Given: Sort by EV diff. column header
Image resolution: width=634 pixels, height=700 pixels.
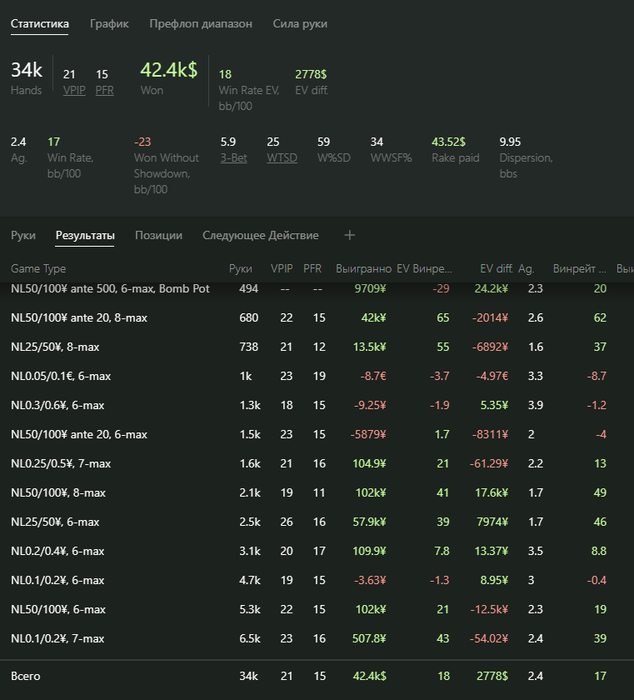Looking at the screenshot, I should pyautogui.click(x=496, y=269).
